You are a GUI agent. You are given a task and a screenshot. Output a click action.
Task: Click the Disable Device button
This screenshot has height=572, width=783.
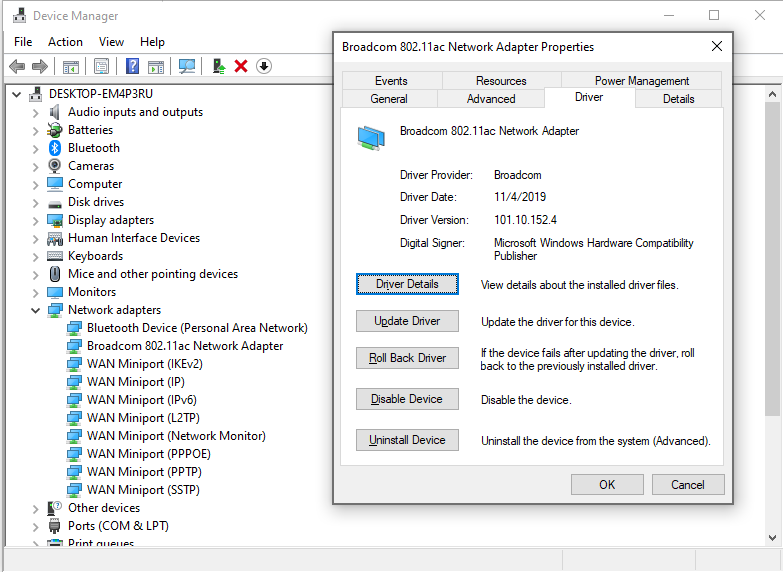click(x=407, y=399)
